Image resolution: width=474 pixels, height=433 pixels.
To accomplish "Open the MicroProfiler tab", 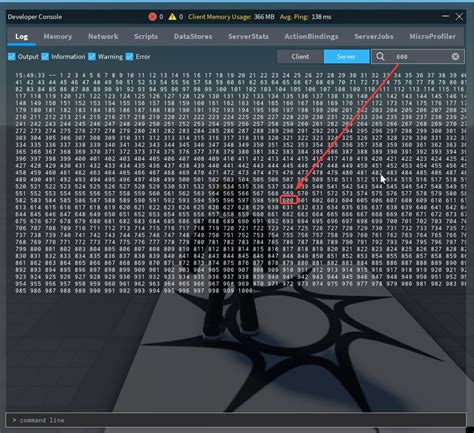I will click(432, 37).
